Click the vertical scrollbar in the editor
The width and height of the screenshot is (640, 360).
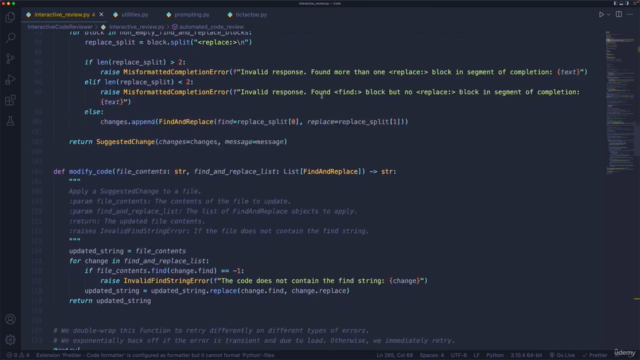[637, 139]
